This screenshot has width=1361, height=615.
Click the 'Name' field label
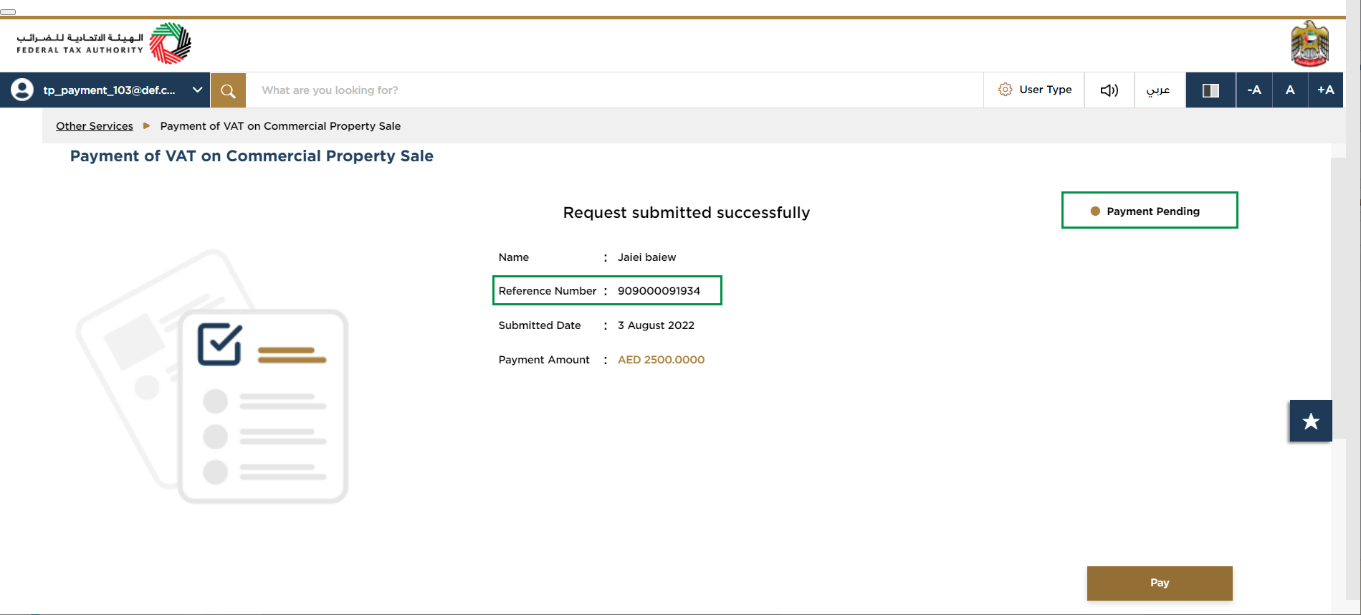tap(514, 257)
